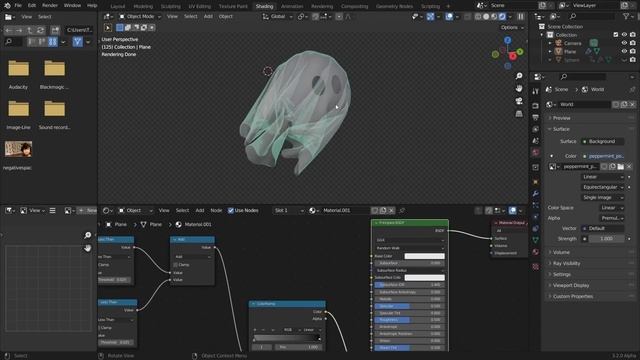Toggle Clamp checkbox on the Add node
640x360 pixels.
[176, 265]
